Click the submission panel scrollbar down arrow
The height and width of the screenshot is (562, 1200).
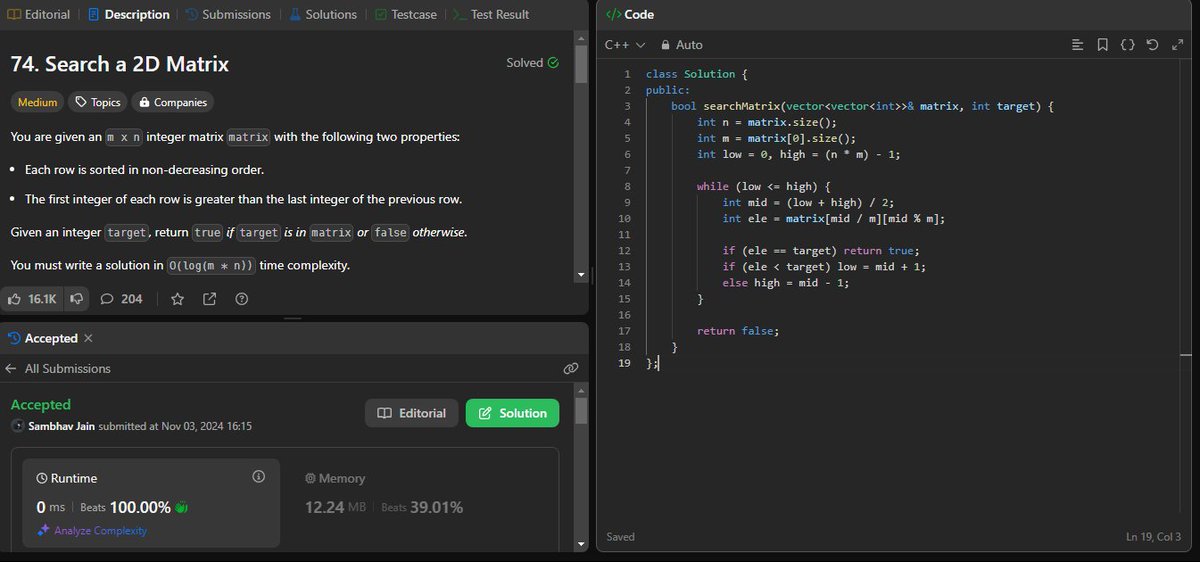coord(581,544)
